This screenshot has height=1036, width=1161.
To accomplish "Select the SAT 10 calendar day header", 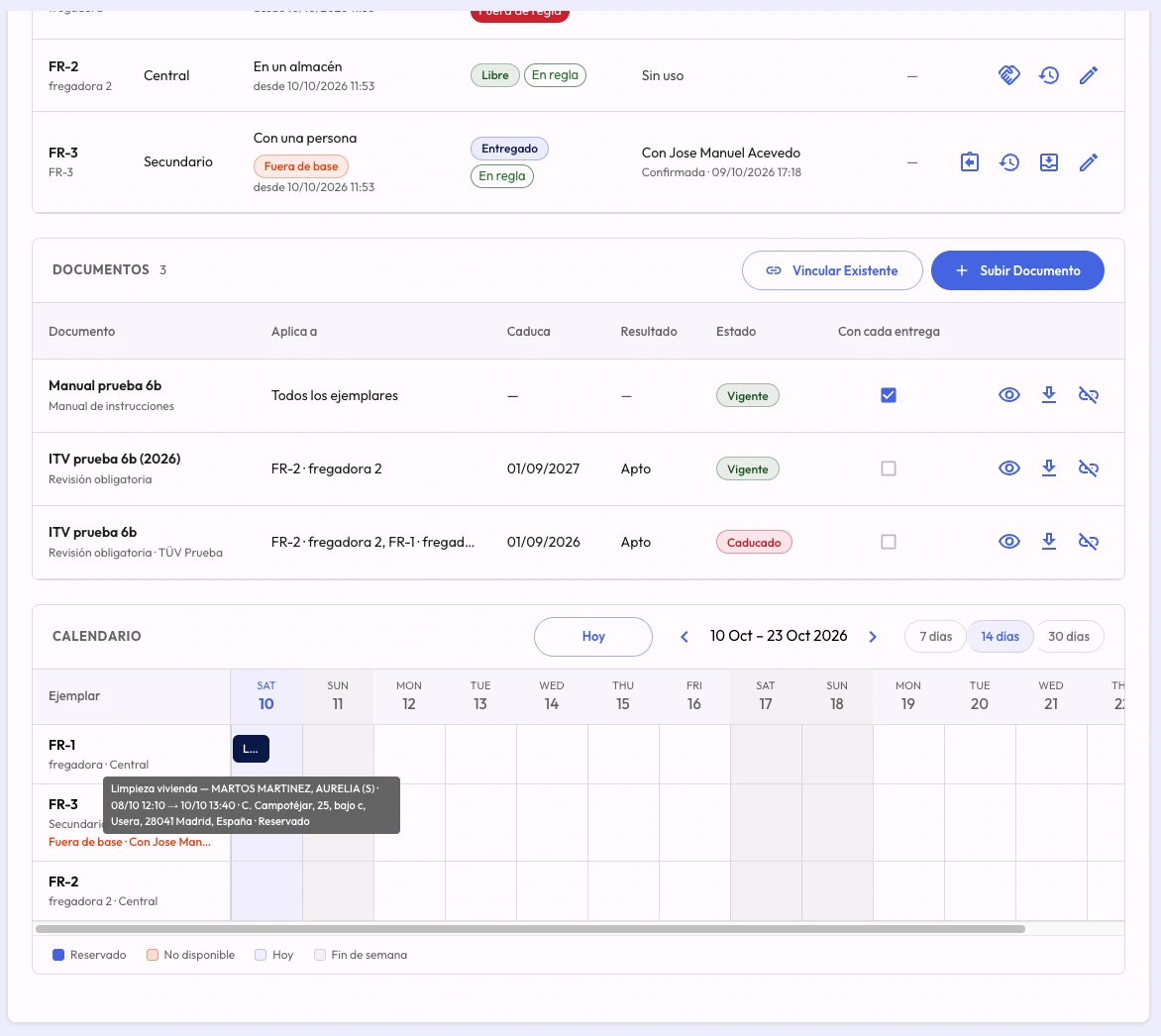I will click(x=265, y=696).
